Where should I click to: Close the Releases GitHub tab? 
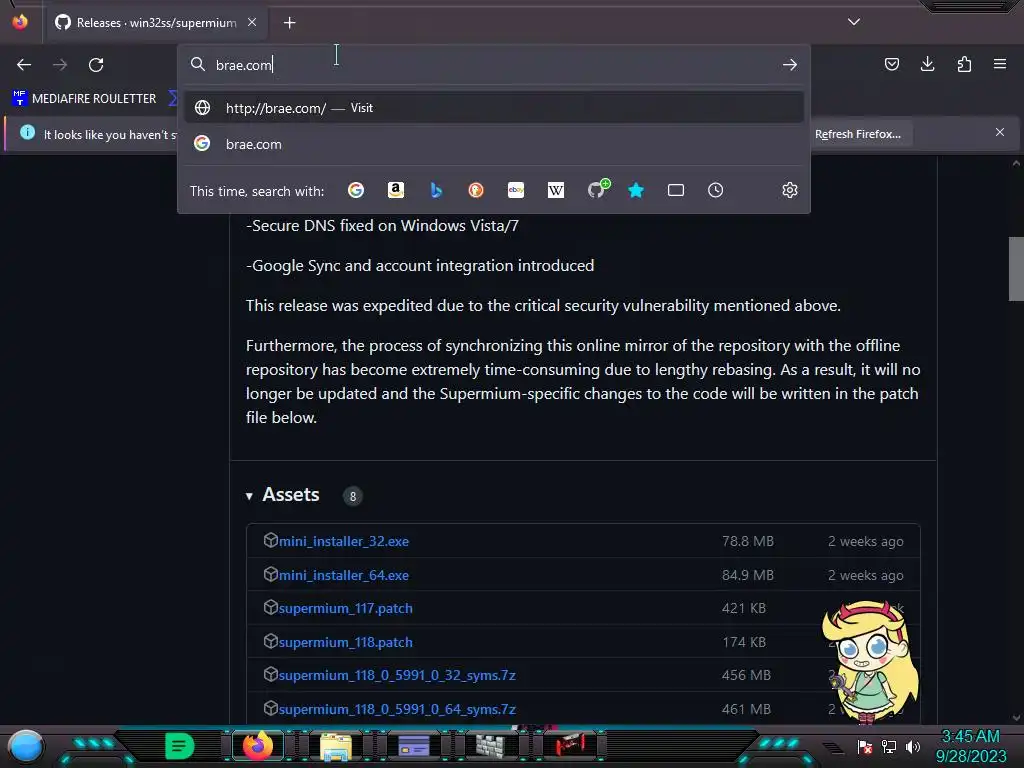pyautogui.click(x=252, y=22)
